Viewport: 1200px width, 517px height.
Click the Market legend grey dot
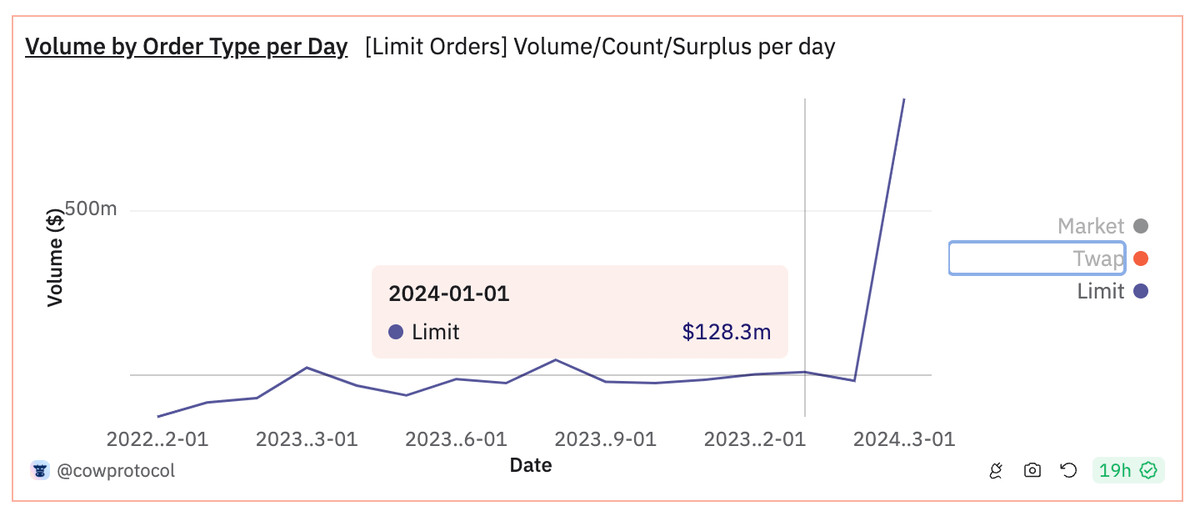pyautogui.click(x=1141, y=227)
